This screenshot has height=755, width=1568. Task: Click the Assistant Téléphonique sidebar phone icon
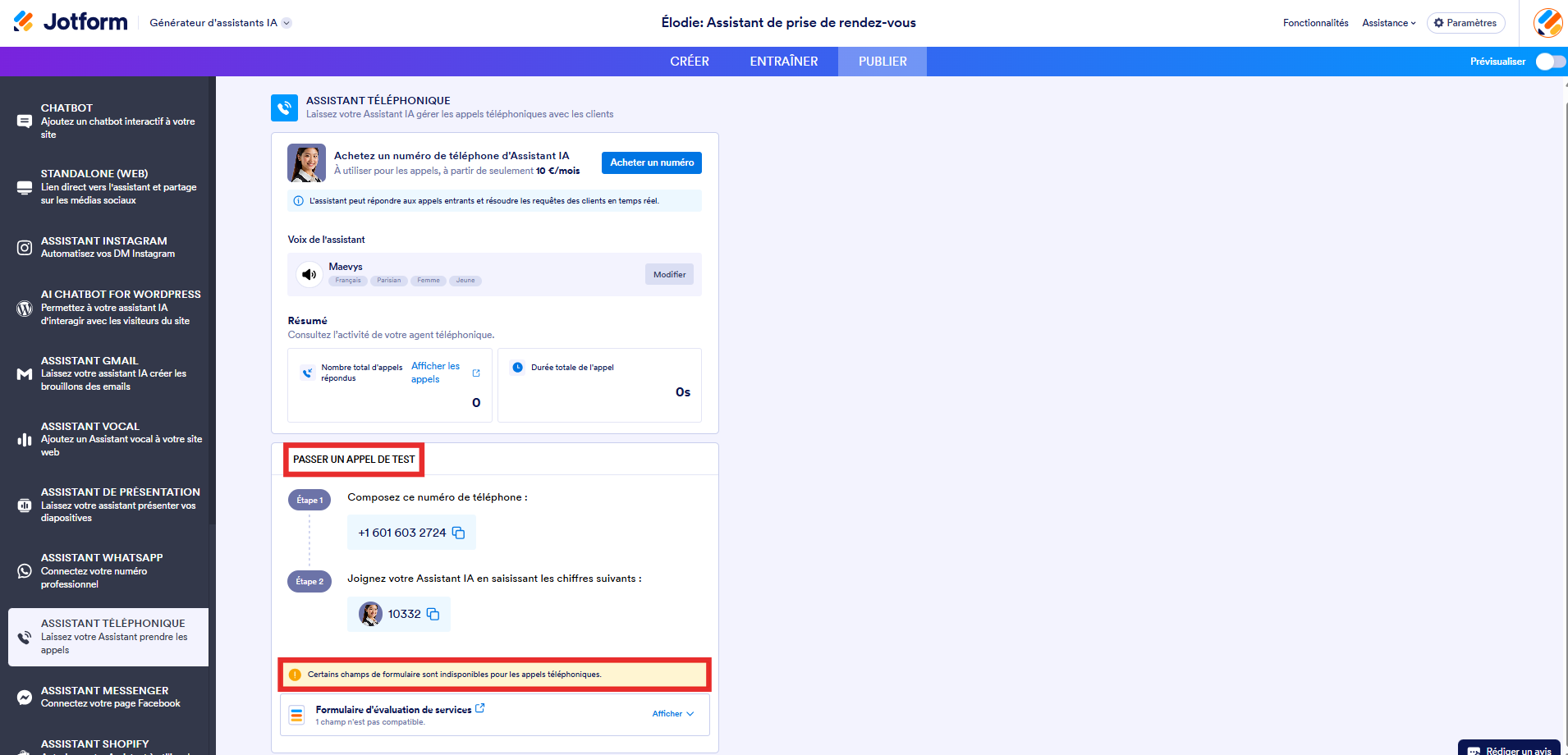coord(25,638)
